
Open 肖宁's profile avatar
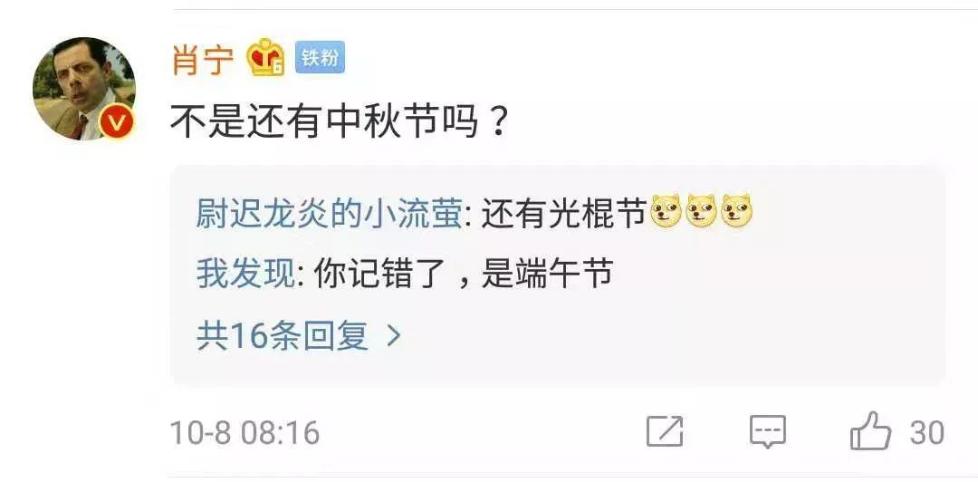[84, 89]
